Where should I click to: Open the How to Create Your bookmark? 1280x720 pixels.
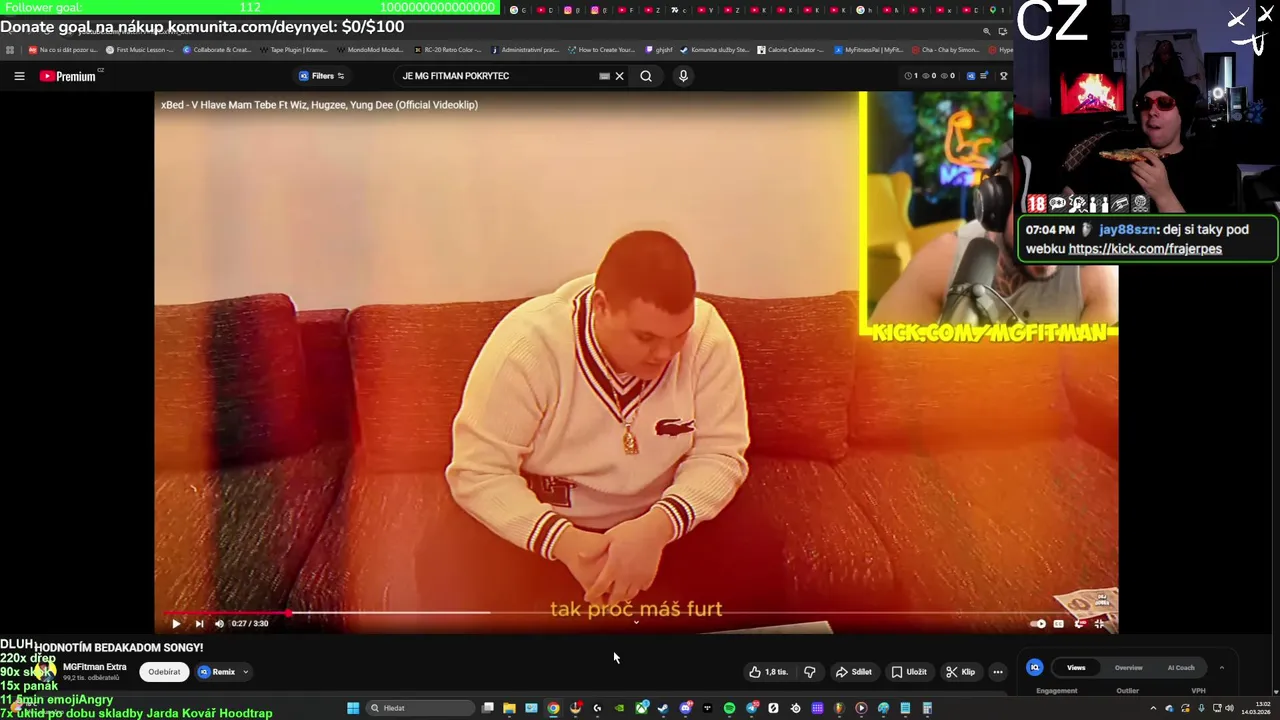[601, 49]
